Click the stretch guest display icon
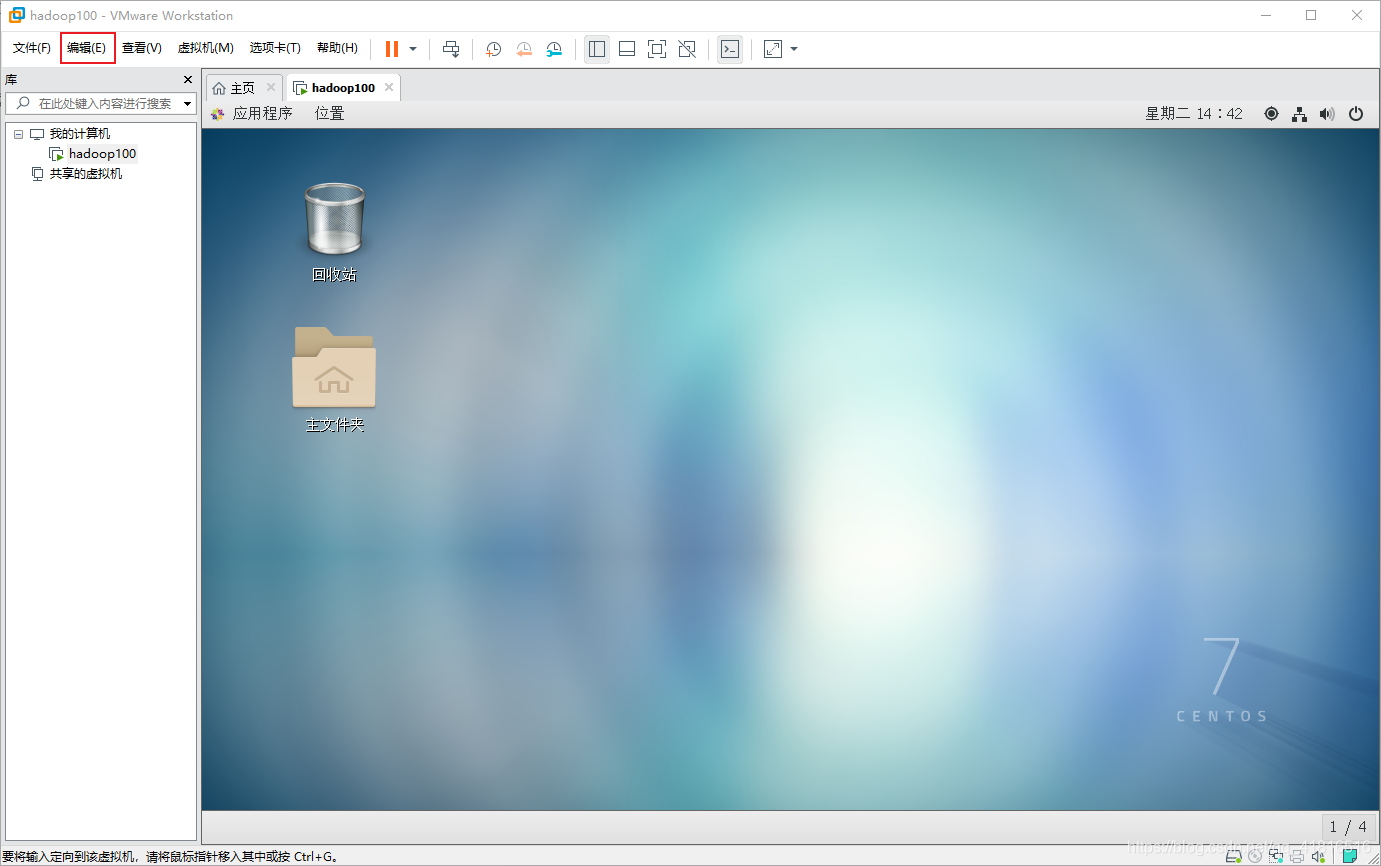Viewport: 1381px width, 866px height. (773, 49)
